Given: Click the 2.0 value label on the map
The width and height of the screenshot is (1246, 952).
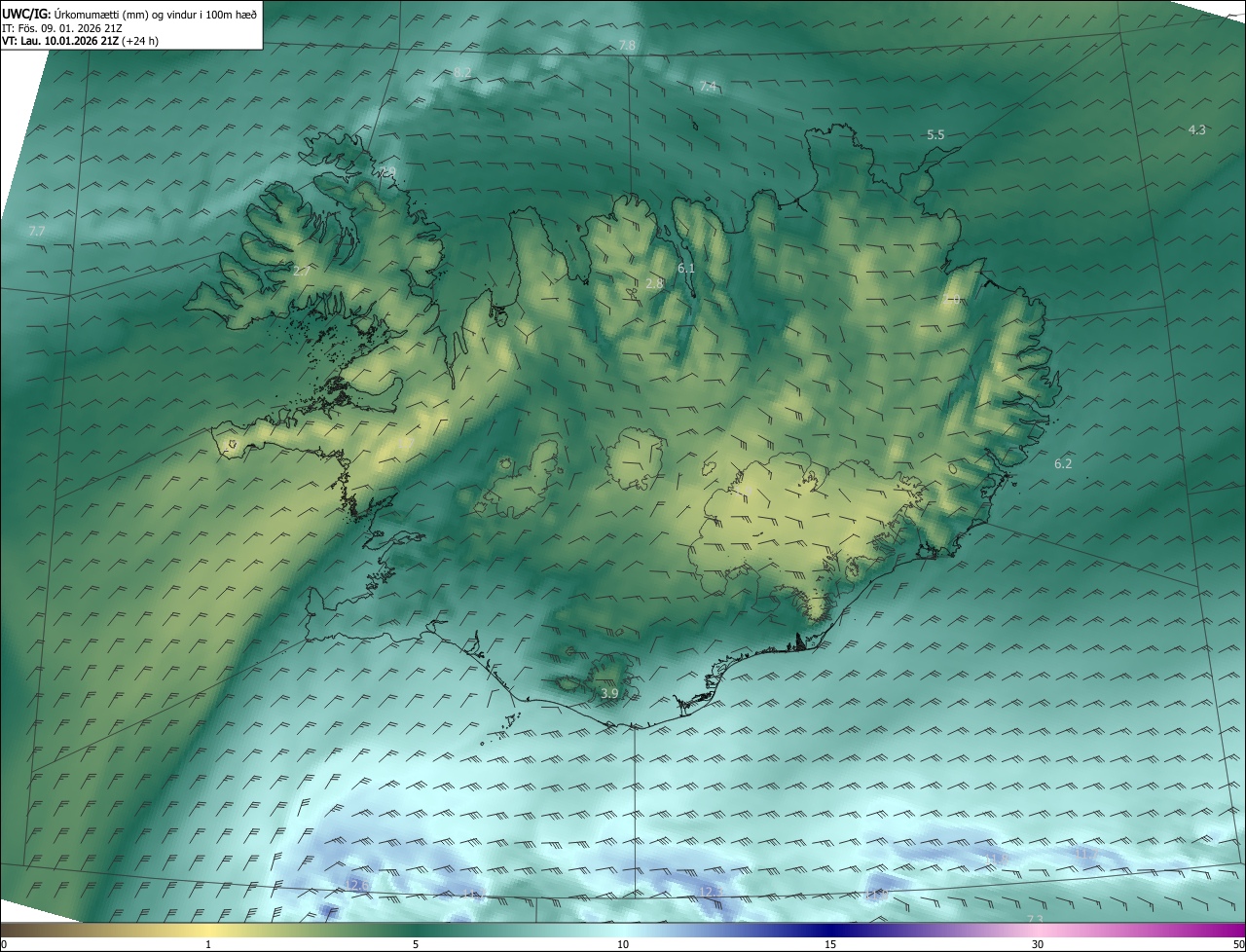Looking at the screenshot, I should (x=953, y=300).
